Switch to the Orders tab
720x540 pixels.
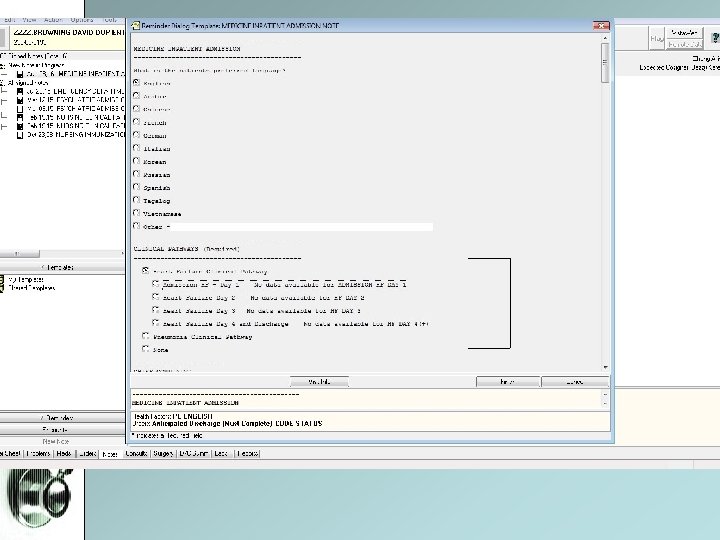pos(87,454)
